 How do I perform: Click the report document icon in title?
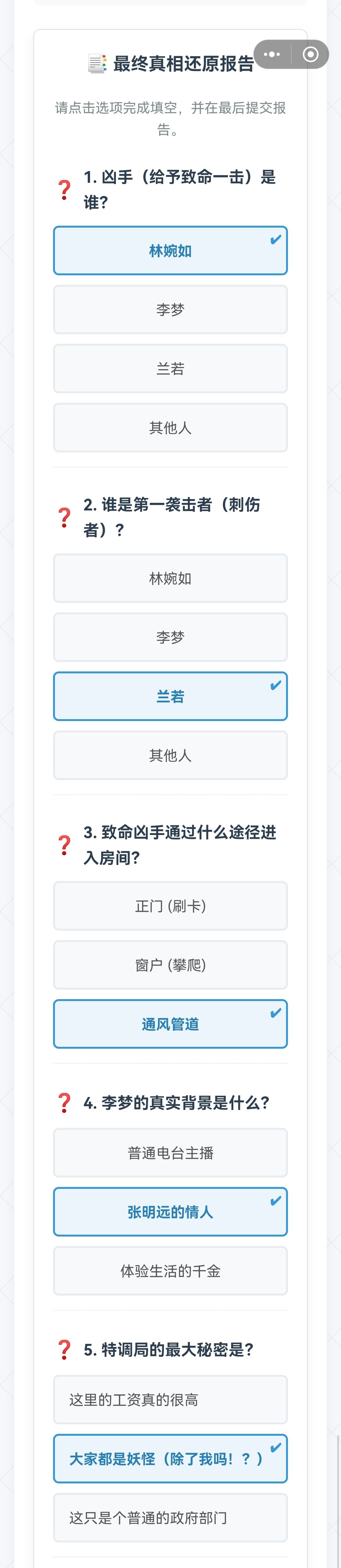click(x=97, y=63)
